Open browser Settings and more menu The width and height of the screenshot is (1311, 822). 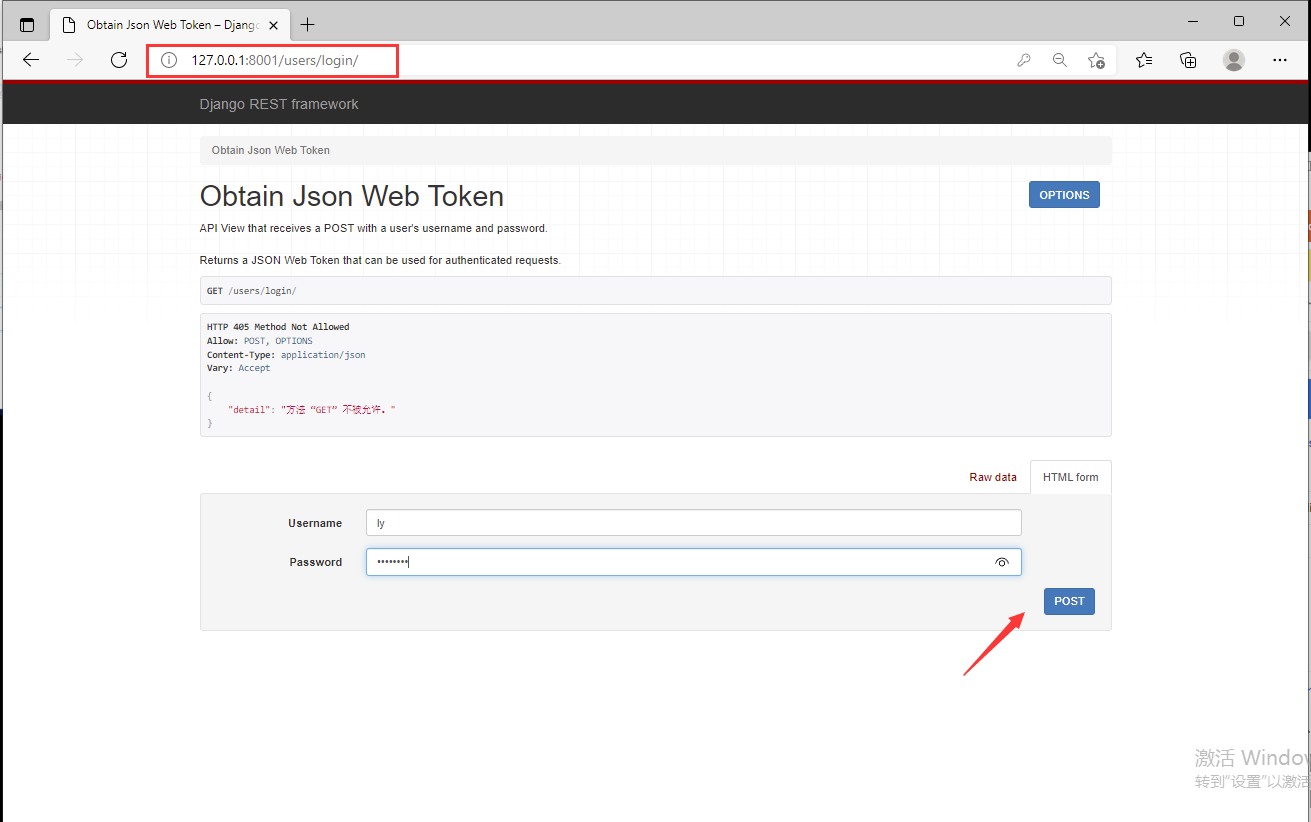1280,60
